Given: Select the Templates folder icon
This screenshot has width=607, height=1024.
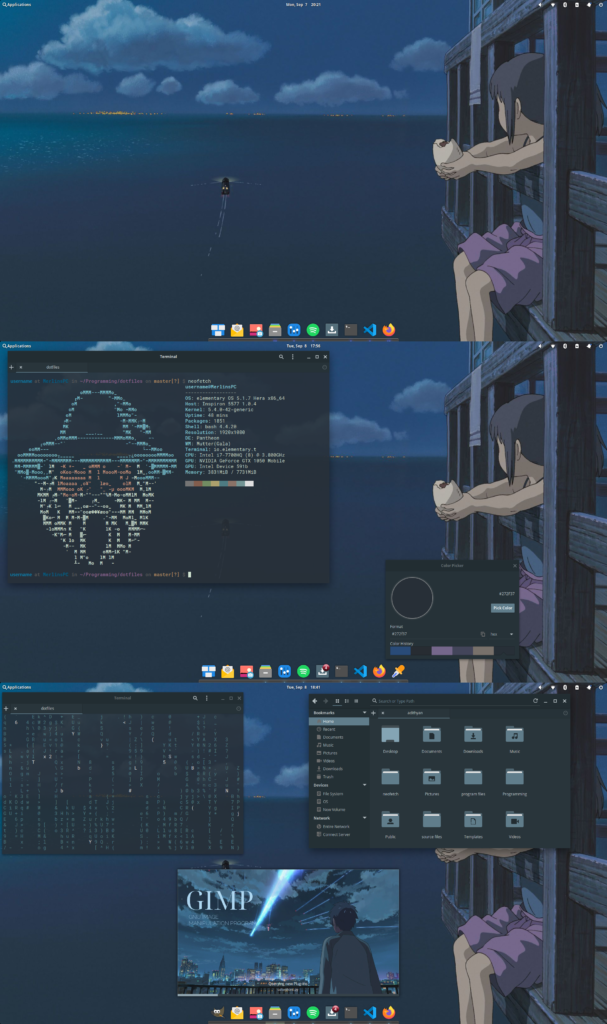Looking at the screenshot, I should (x=473, y=819).
